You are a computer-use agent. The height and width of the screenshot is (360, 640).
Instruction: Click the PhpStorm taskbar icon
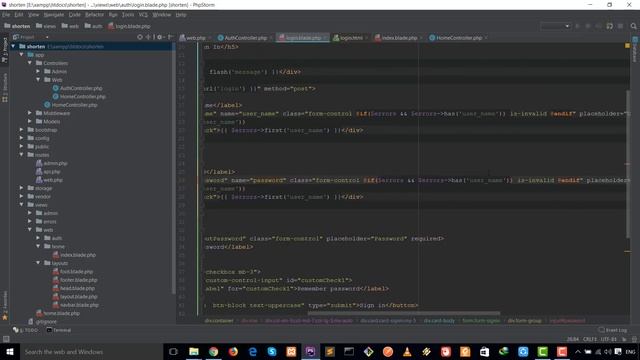pyautogui.click(x=310, y=351)
